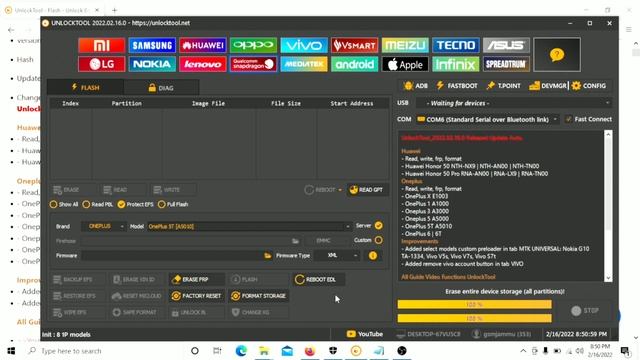
Task: Open the Reboot dropdown arrow
Action: tap(340, 190)
